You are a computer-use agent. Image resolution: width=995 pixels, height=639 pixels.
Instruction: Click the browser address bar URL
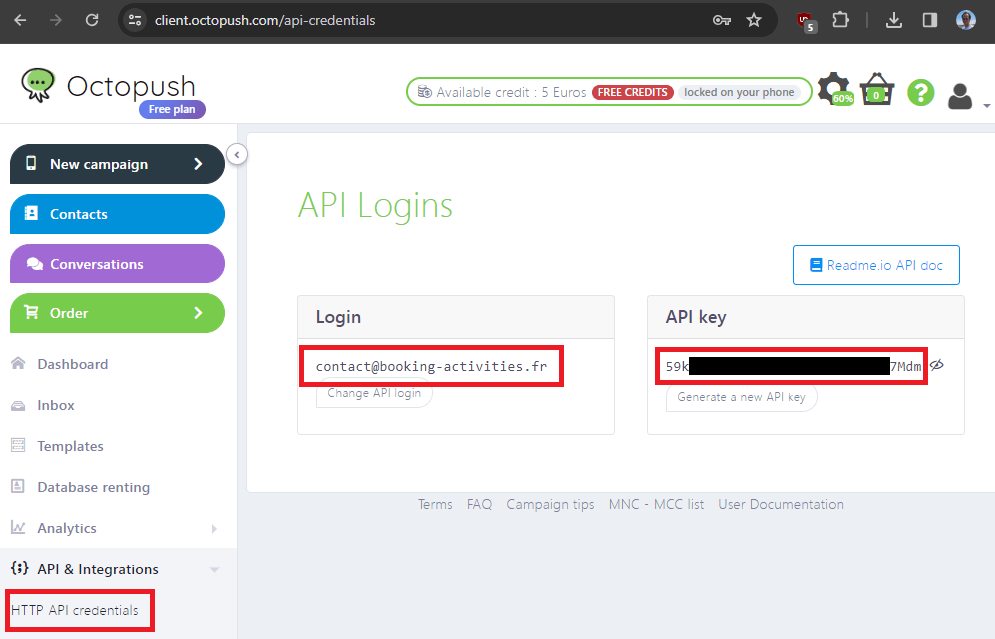tap(265, 20)
